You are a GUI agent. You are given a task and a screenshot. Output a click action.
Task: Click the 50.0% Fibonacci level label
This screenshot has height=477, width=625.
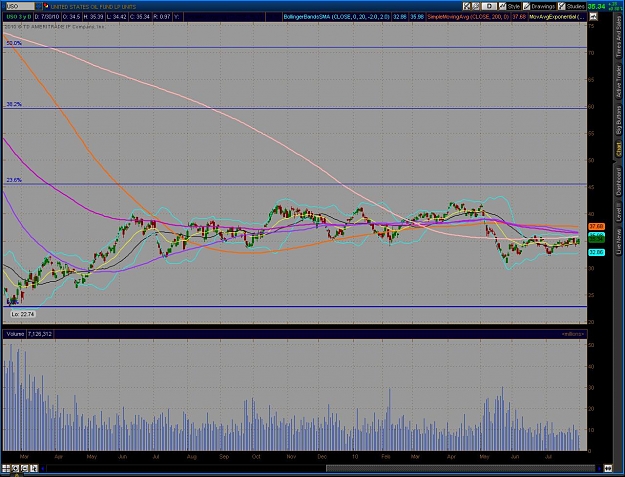coord(14,43)
